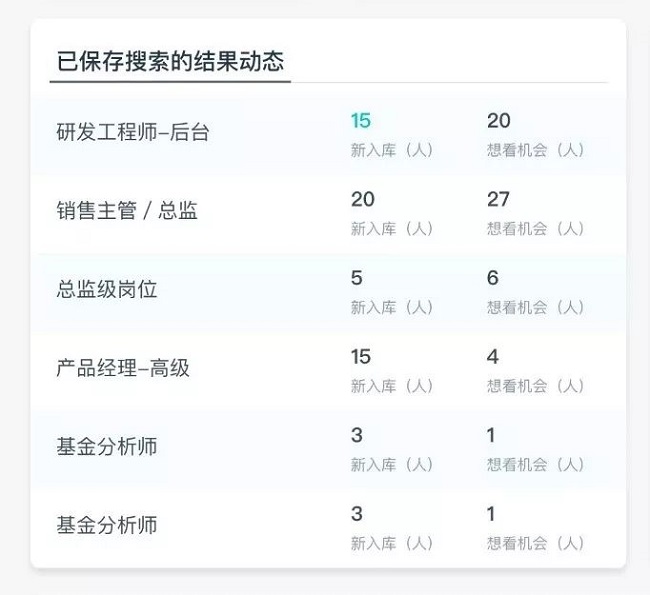Select the 产品经理-高级 saved search

123,368
